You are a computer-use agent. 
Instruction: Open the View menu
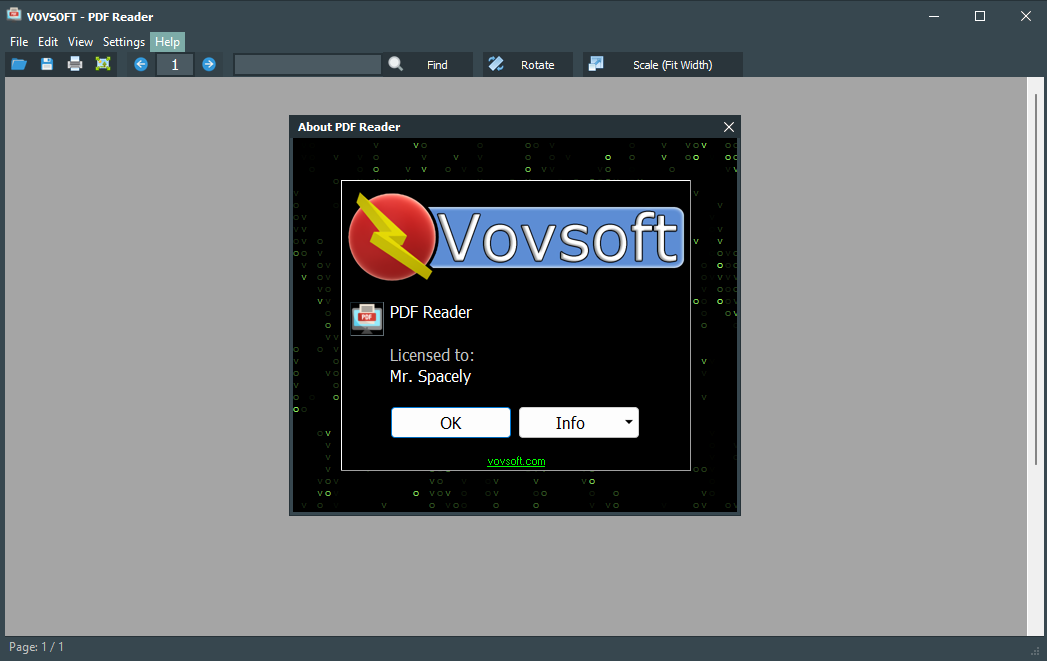click(x=80, y=41)
